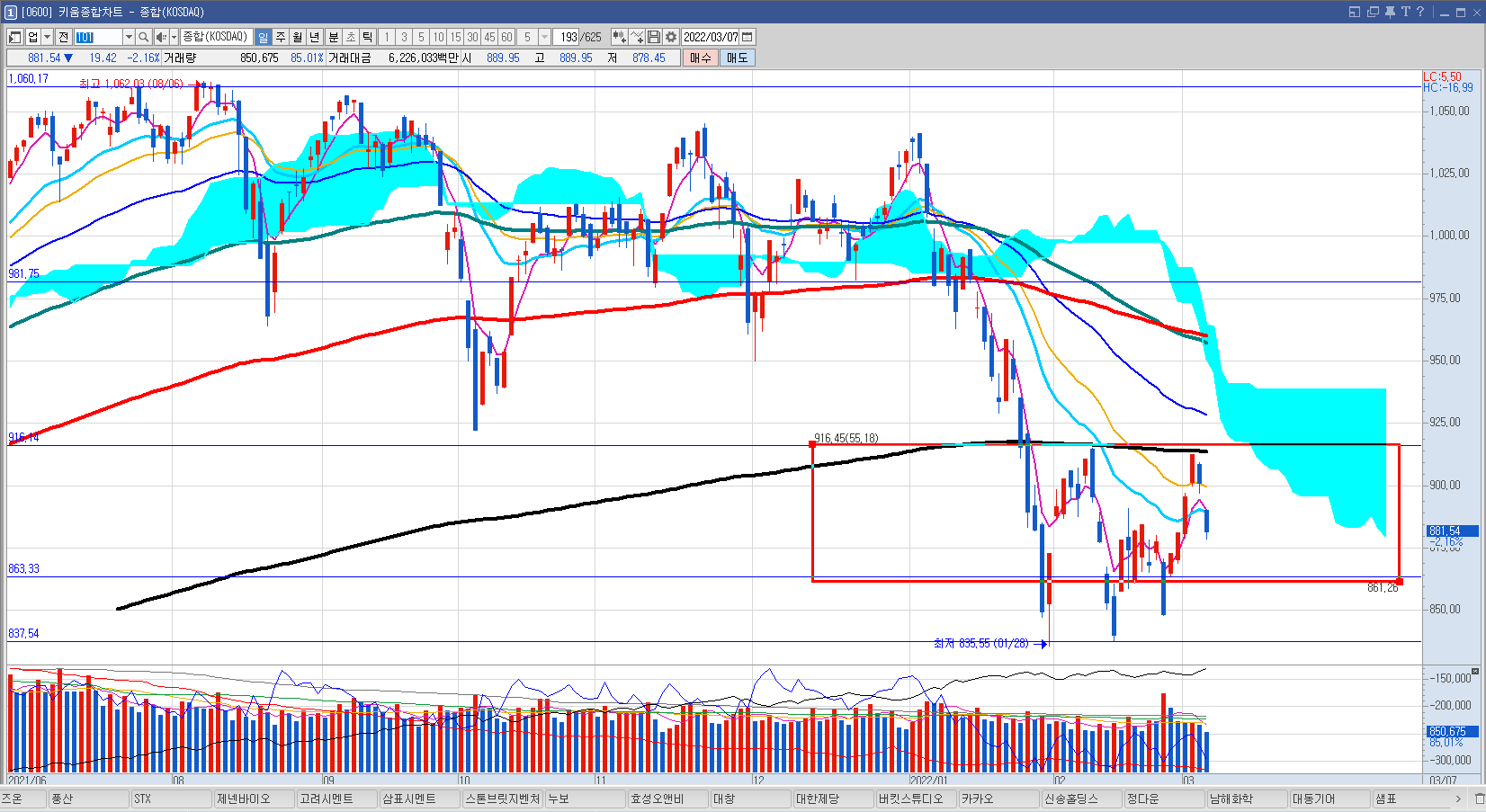
Task: Select the 45 interval button
Action: (x=489, y=37)
